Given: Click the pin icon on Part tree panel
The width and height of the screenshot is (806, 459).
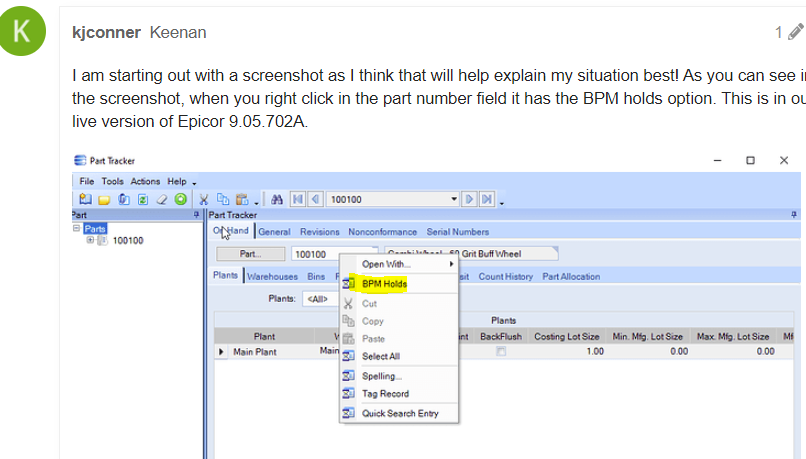Looking at the screenshot, I should click(x=196, y=215).
